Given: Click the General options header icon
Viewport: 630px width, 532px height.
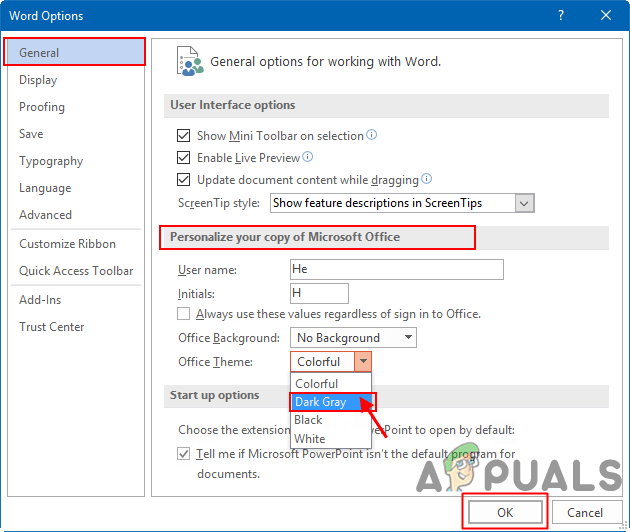Looking at the screenshot, I should click(x=190, y=61).
